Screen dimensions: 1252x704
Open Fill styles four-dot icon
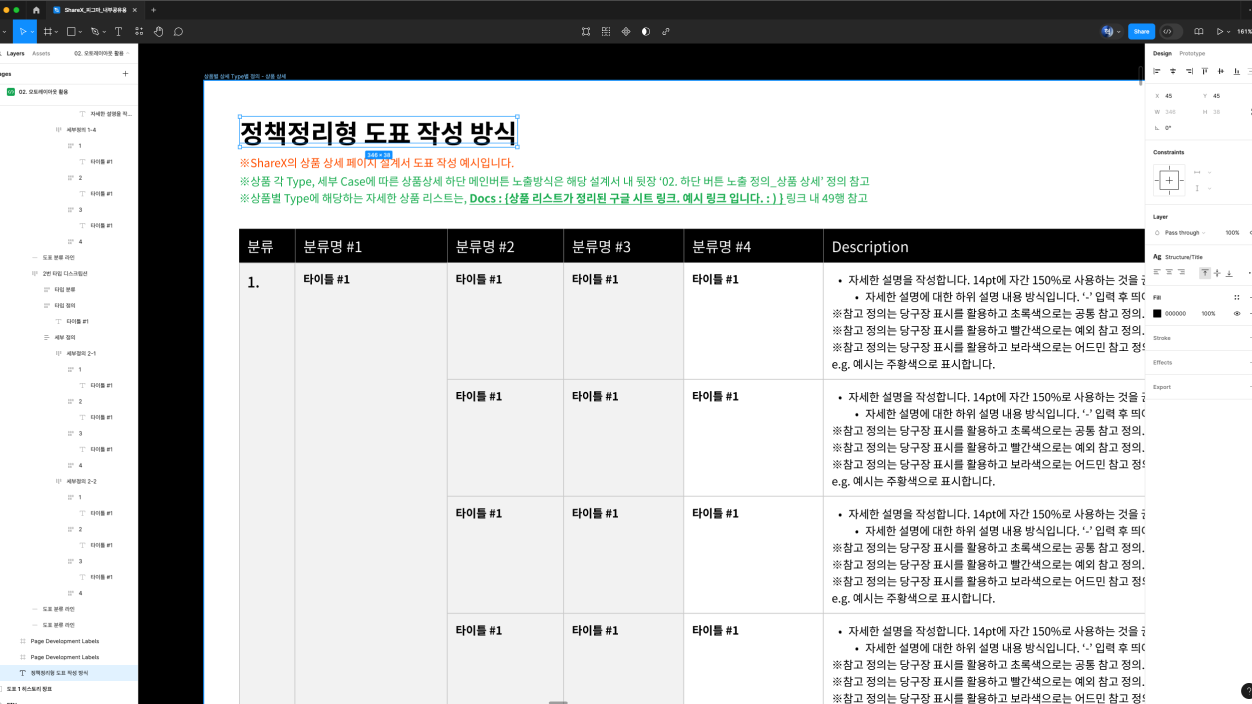1237,297
